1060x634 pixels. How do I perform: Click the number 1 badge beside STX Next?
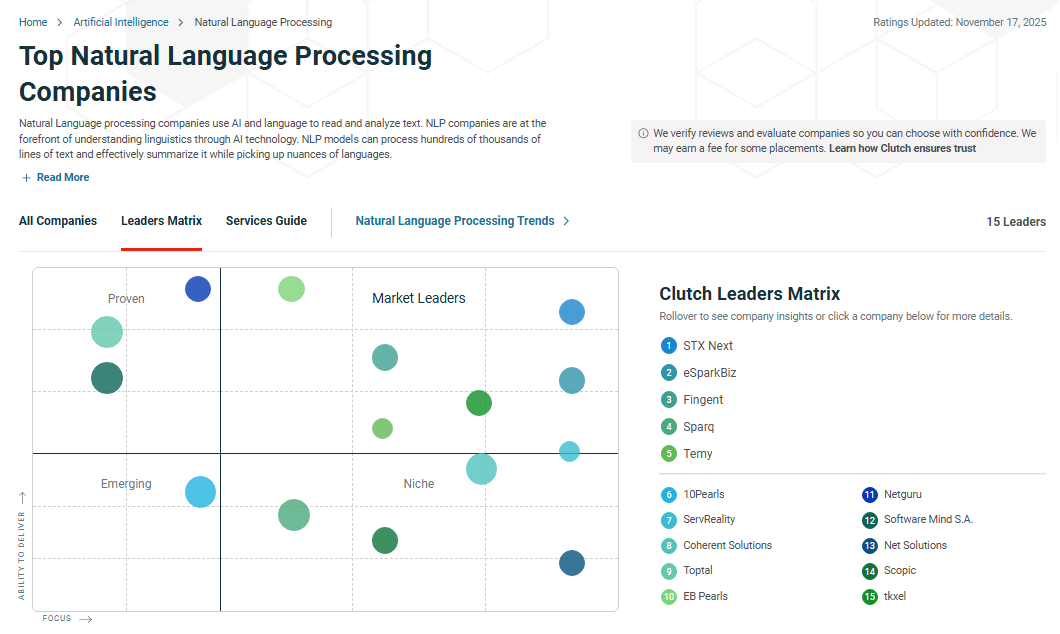pyautogui.click(x=669, y=346)
